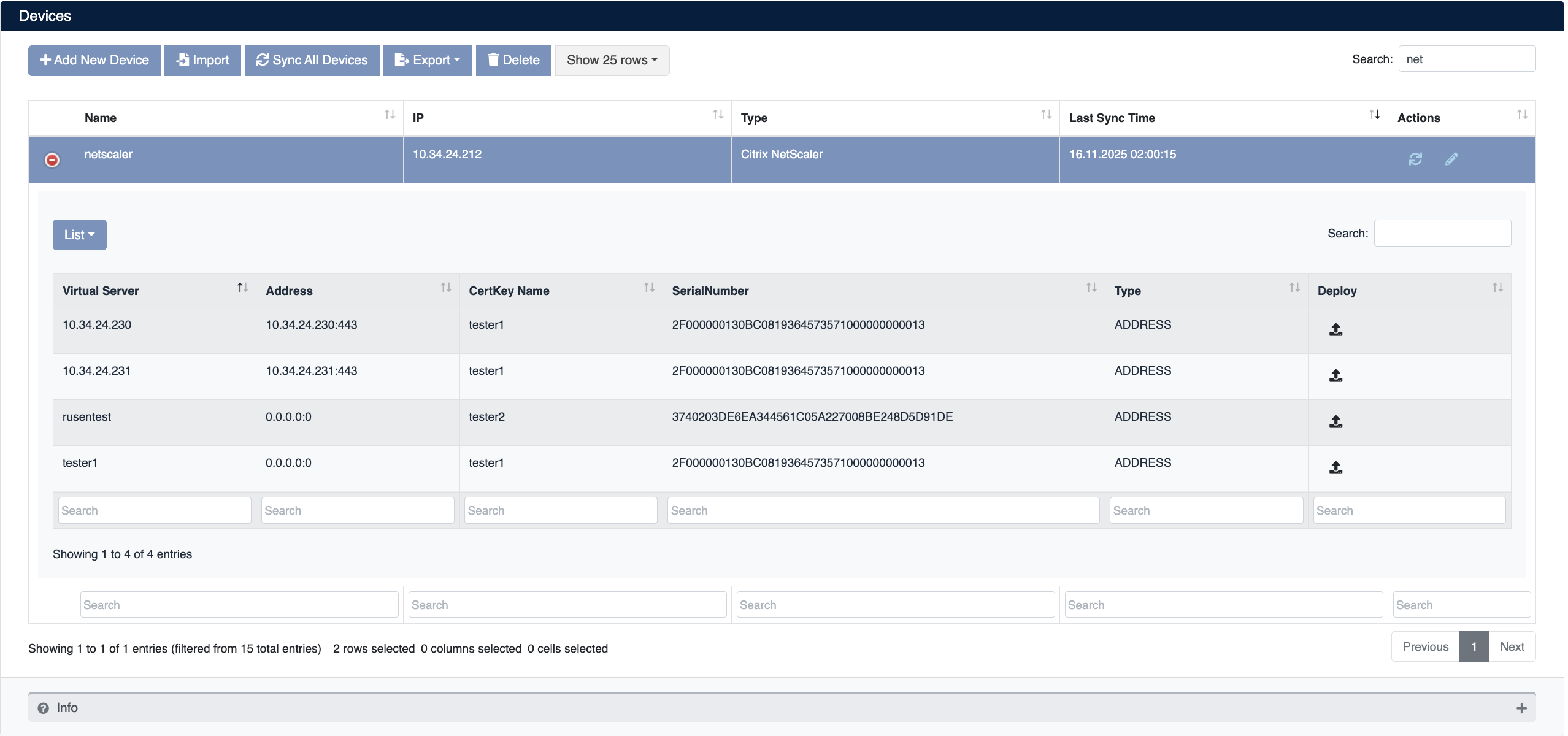Deploy certificate for virtual server 10.34.24.231
Screen dimensions: 1568x736
click(x=1335, y=376)
